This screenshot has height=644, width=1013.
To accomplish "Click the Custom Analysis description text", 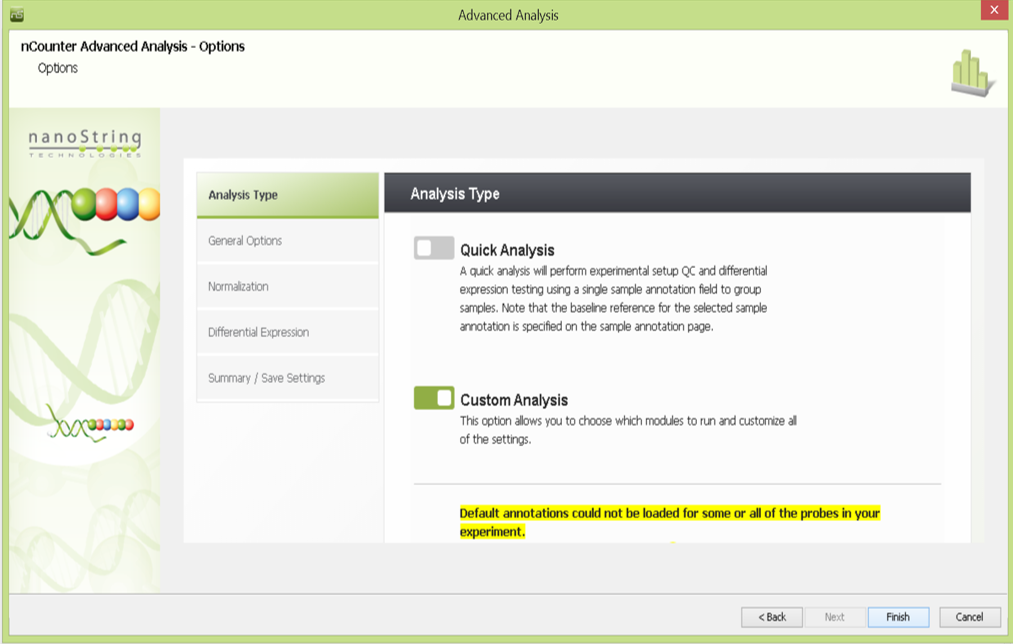I will point(628,430).
